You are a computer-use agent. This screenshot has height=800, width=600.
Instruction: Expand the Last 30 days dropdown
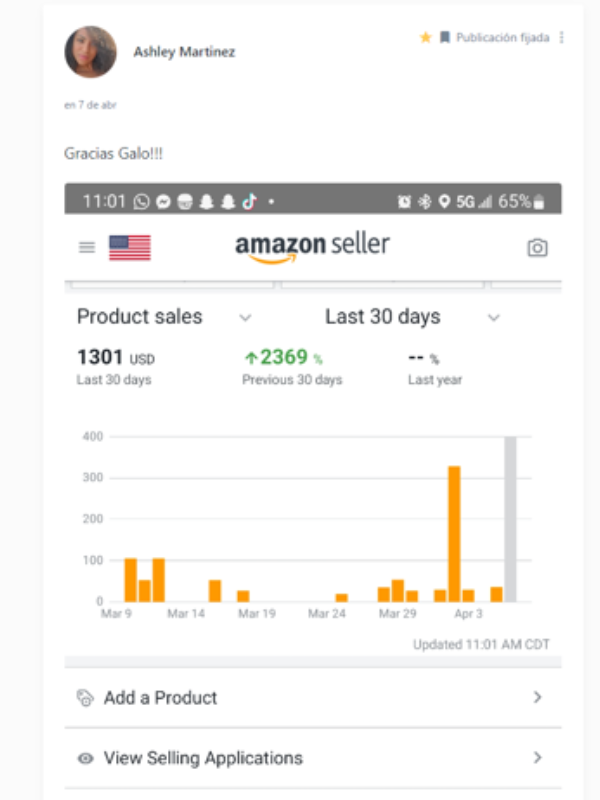493,317
